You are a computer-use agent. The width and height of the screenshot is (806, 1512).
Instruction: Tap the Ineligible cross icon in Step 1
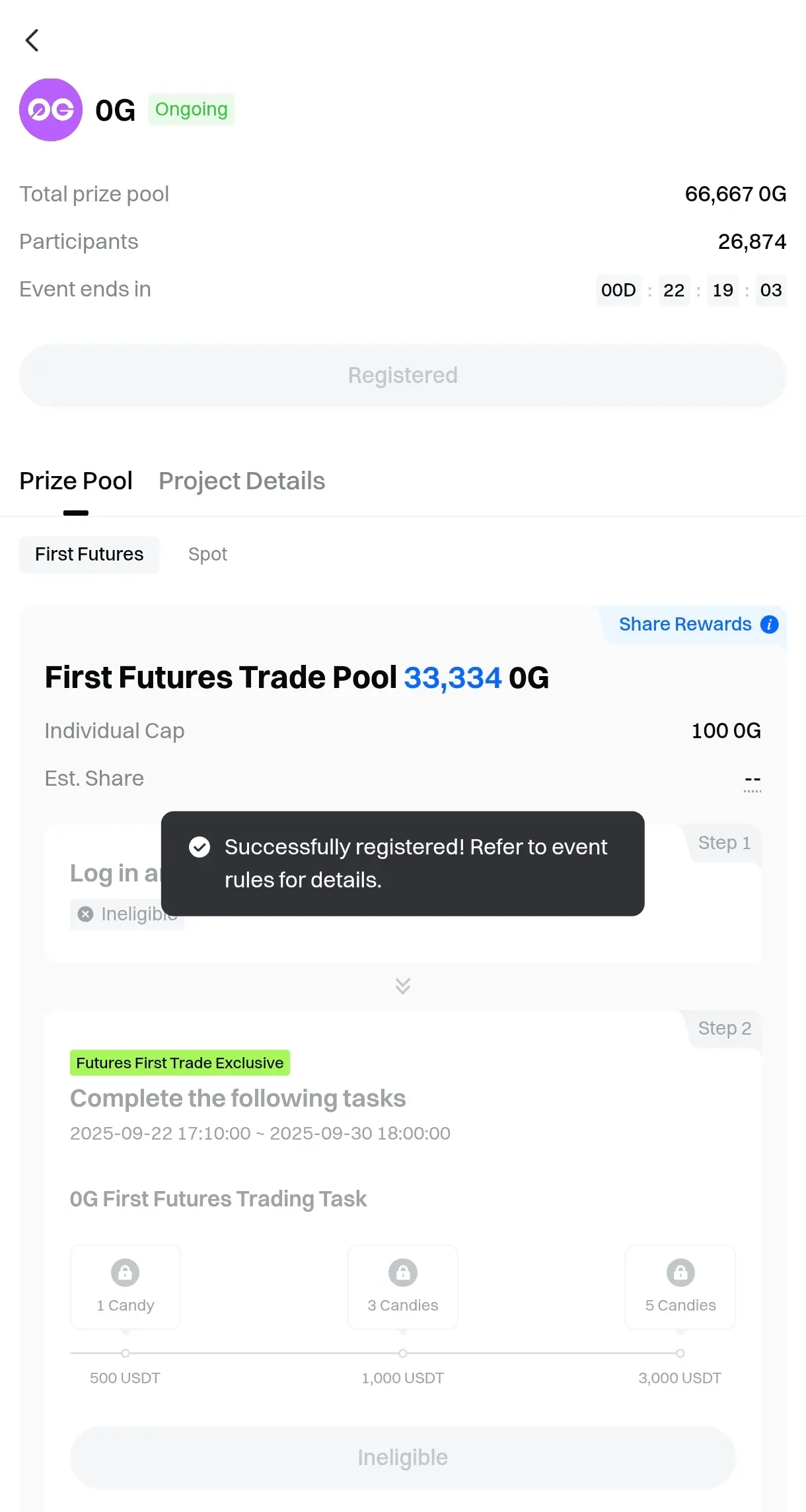[x=85, y=914]
